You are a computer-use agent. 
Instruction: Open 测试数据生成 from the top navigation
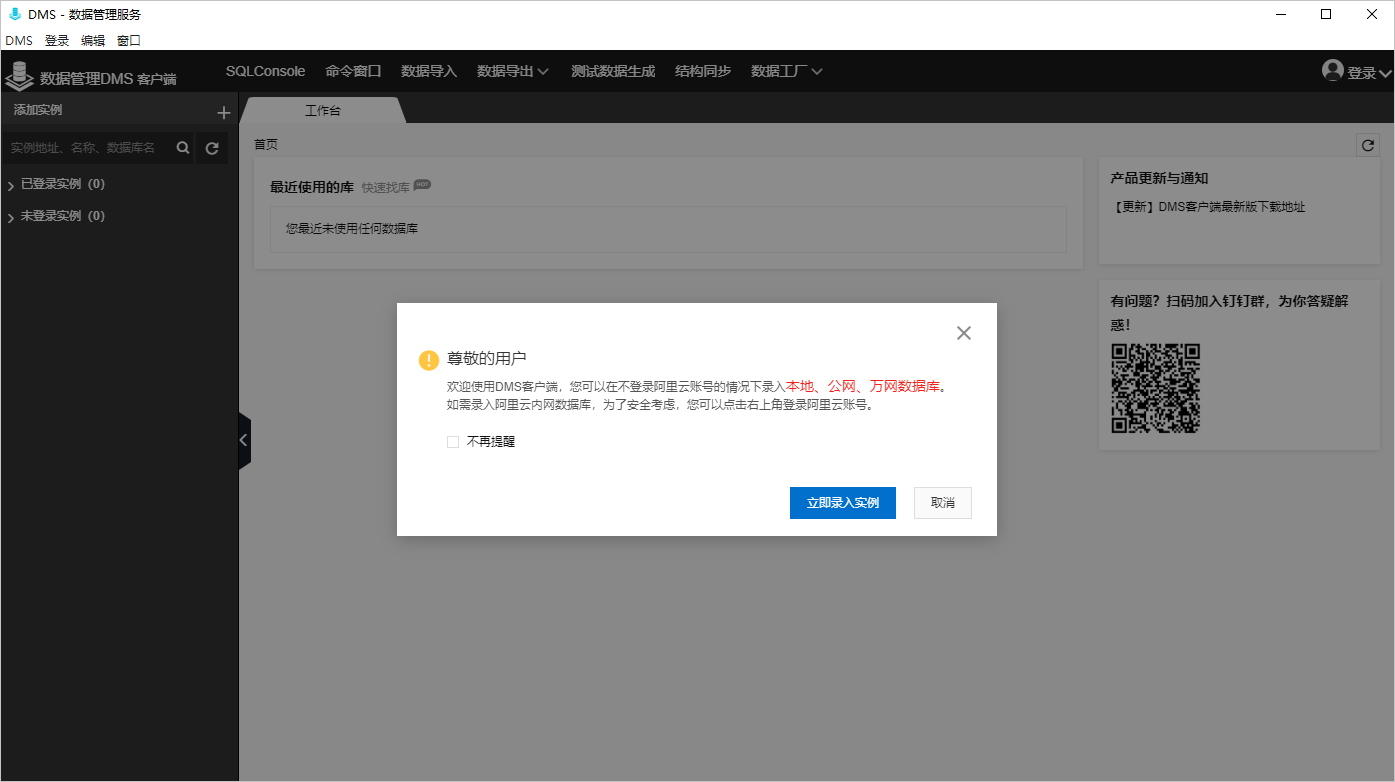613,71
